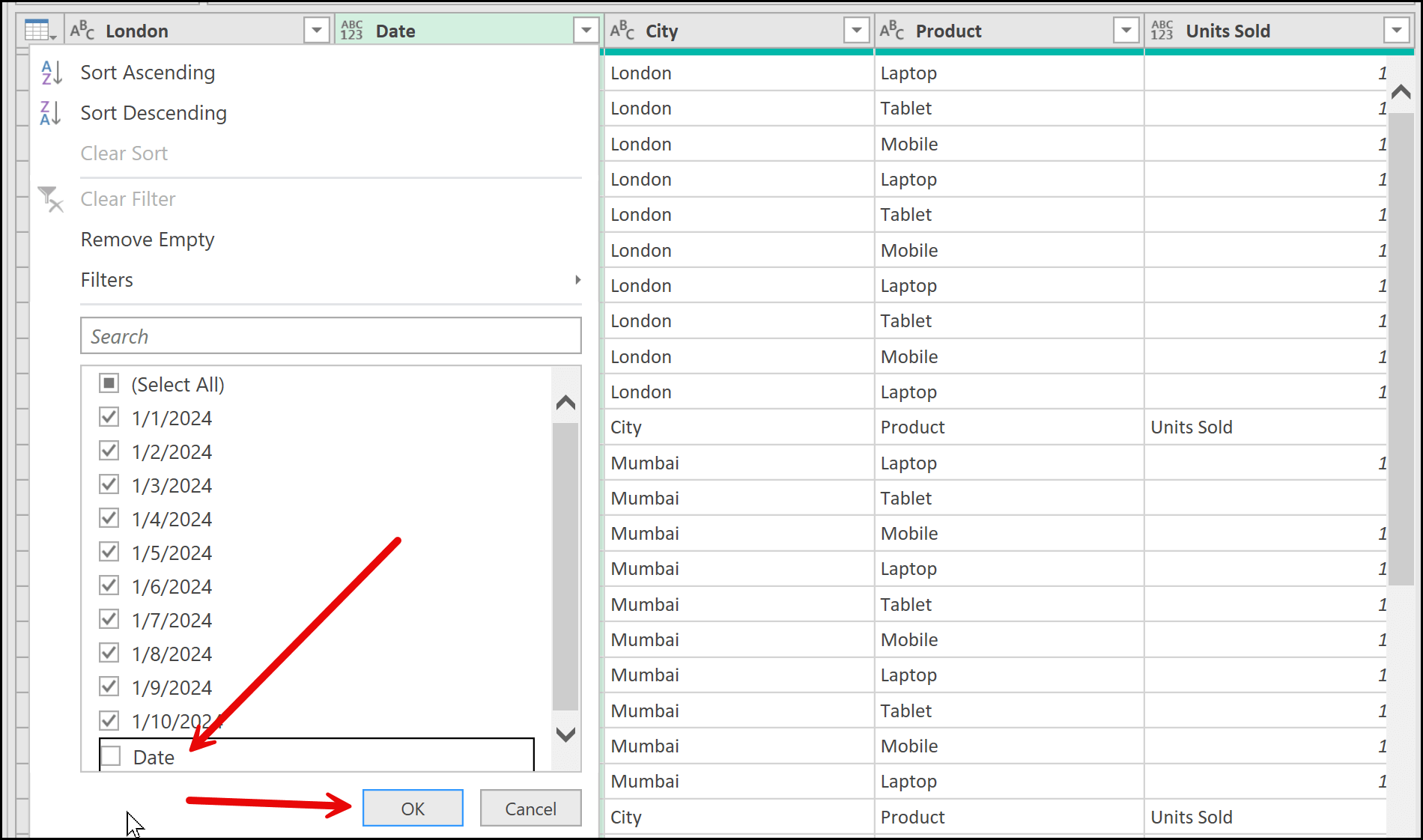Screen dimensions: 1423x840
Task: Click the London column text data type icon
Action: point(82,31)
